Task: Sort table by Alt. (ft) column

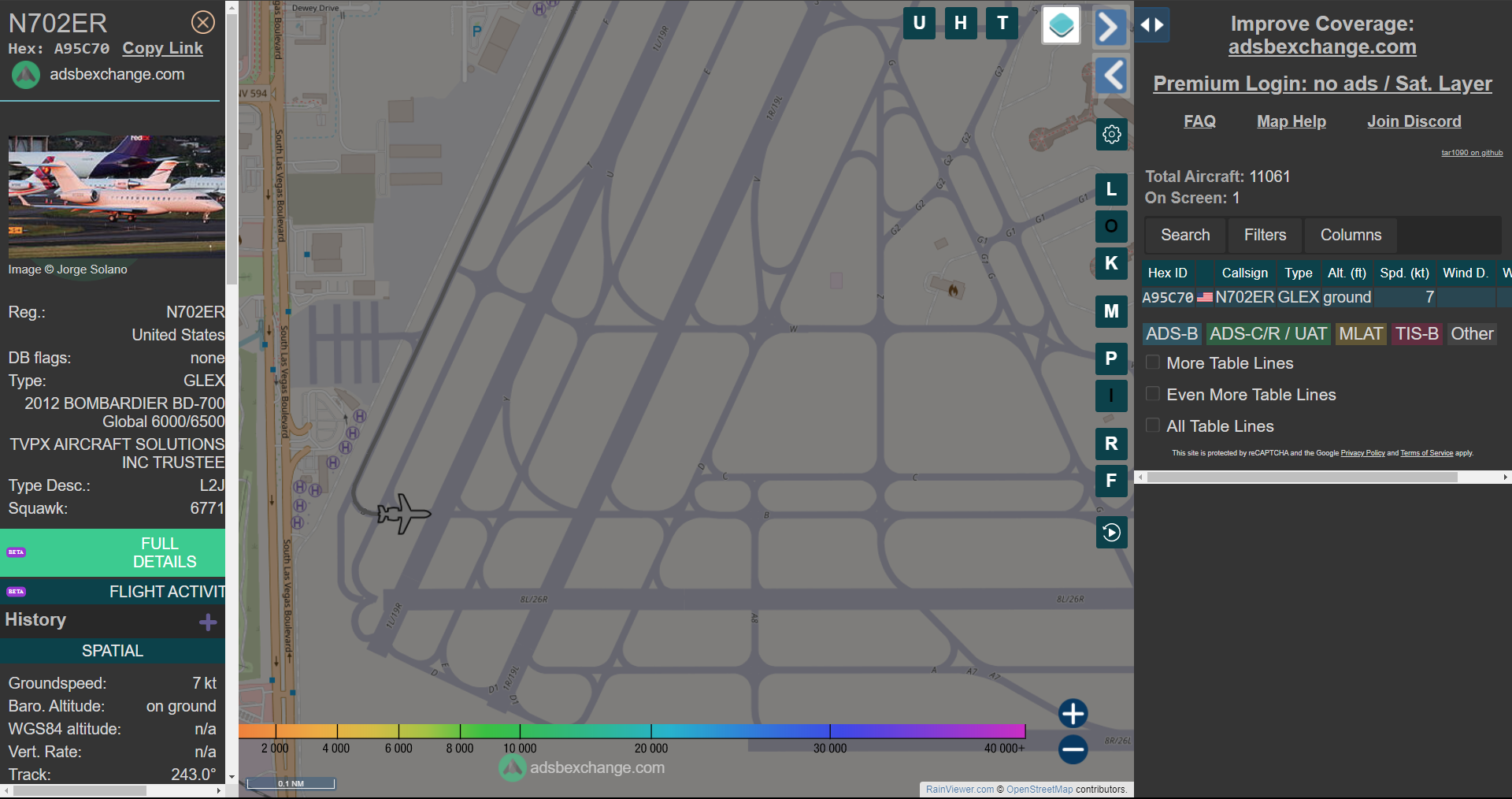Action: point(1347,273)
